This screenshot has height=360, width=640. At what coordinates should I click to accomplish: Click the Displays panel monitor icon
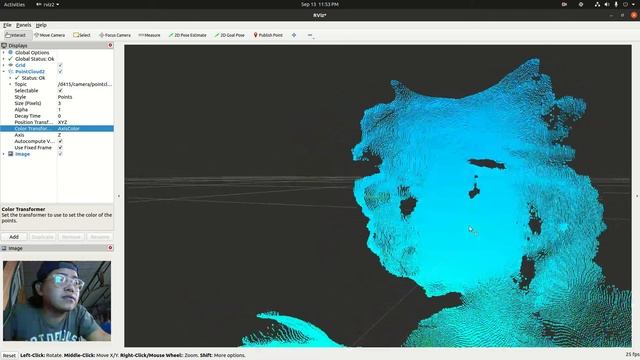coord(4,45)
